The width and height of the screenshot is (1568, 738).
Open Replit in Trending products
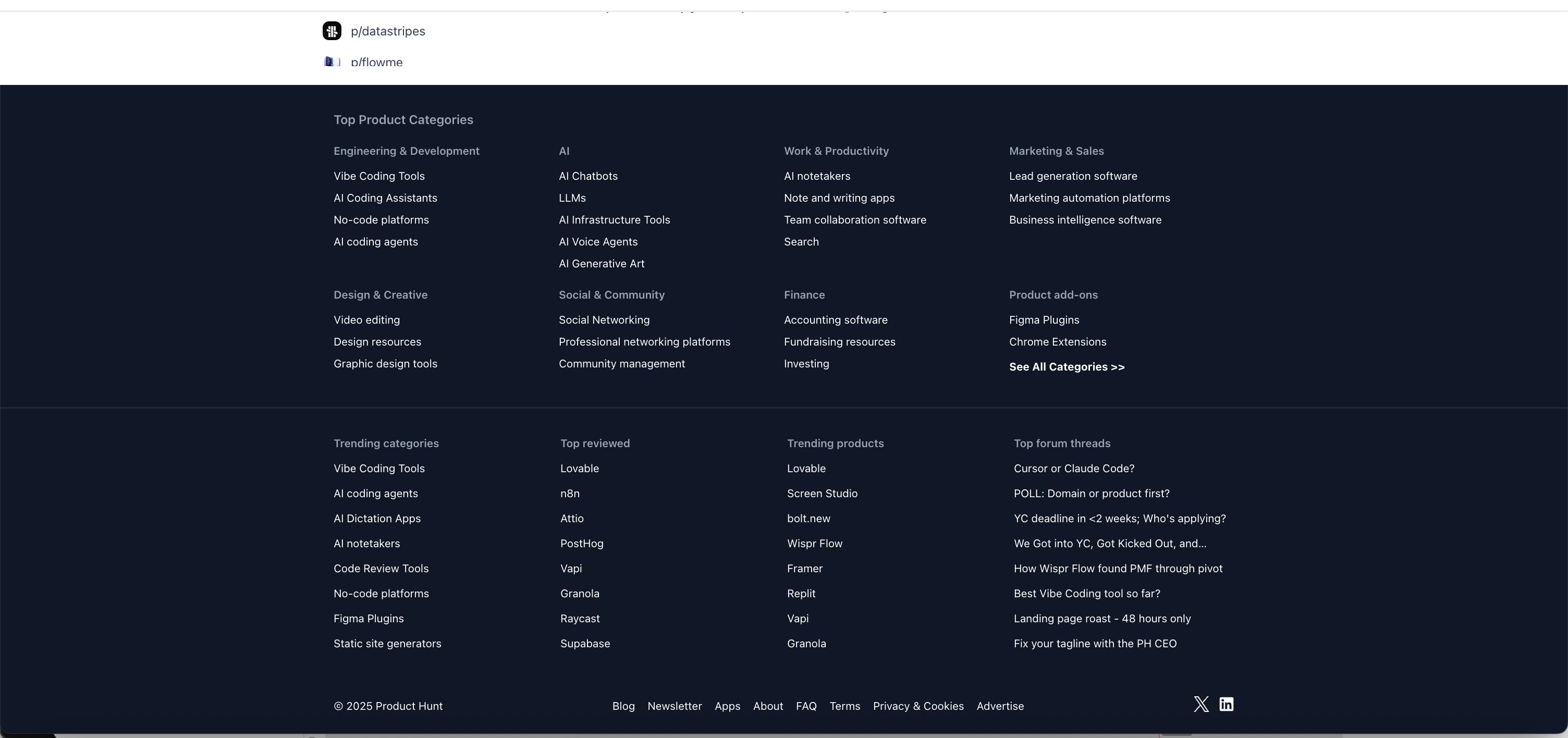point(801,593)
